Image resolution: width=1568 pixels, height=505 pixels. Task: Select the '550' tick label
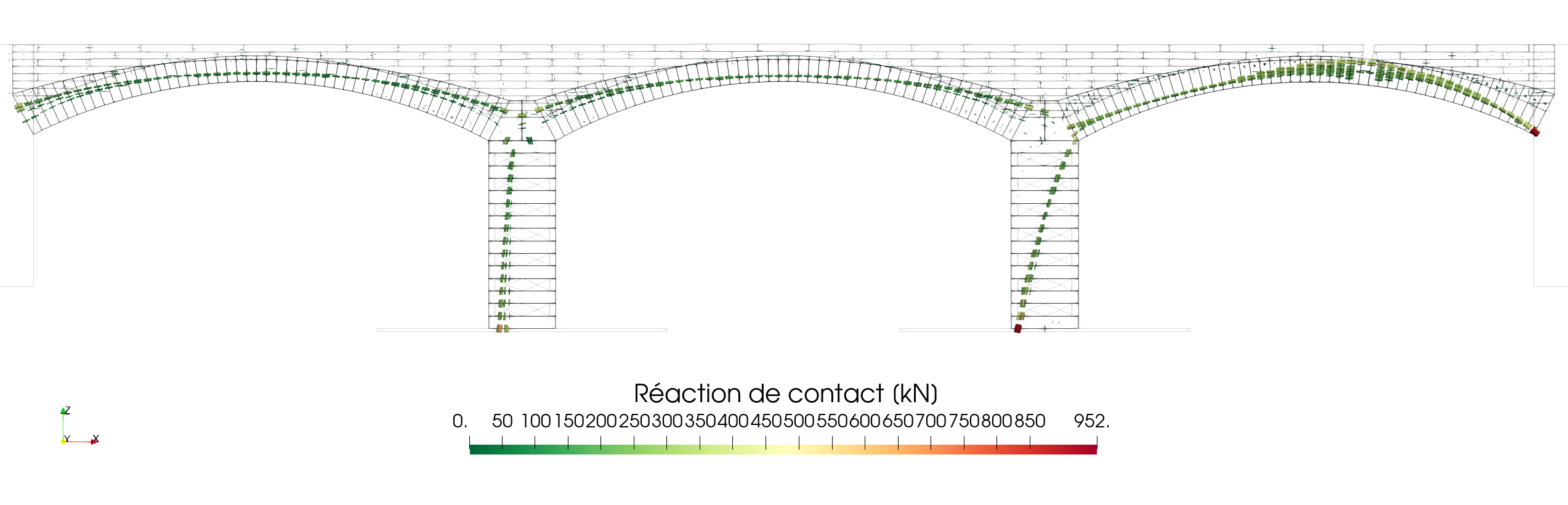click(832, 421)
